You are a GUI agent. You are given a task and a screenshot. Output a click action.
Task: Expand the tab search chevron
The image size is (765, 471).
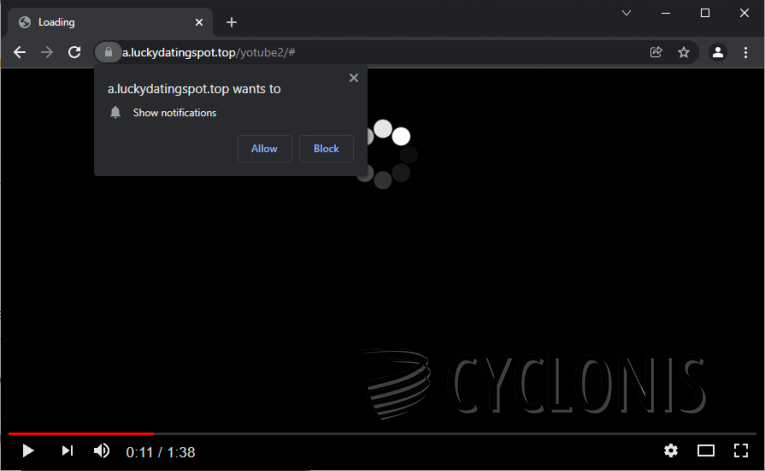click(x=627, y=13)
